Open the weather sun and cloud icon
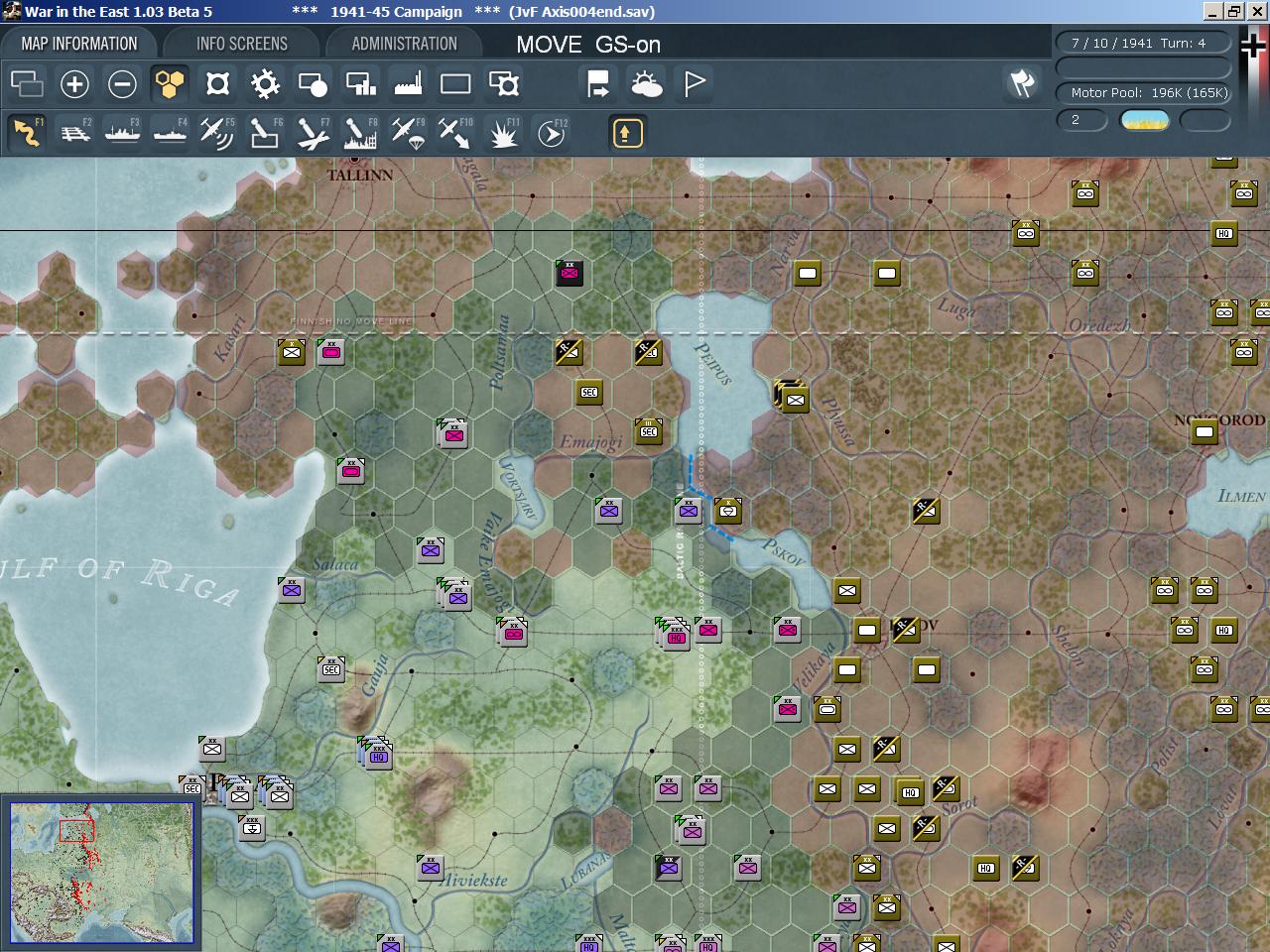Image resolution: width=1270 pixels, height=952 pixels. click(x=647, y=84)
